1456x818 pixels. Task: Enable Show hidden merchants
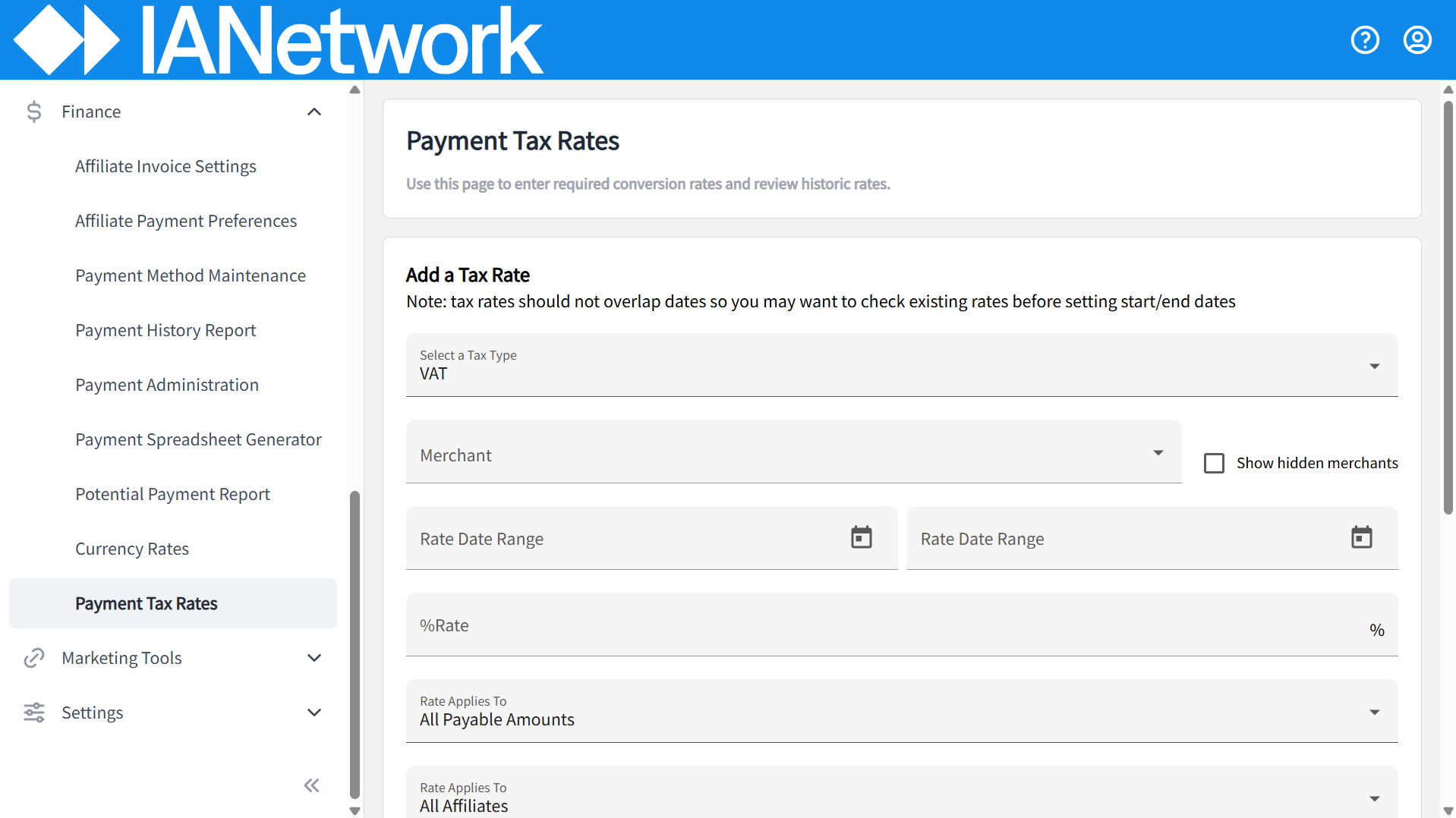pyautogui.click(x=1214, y=463)
